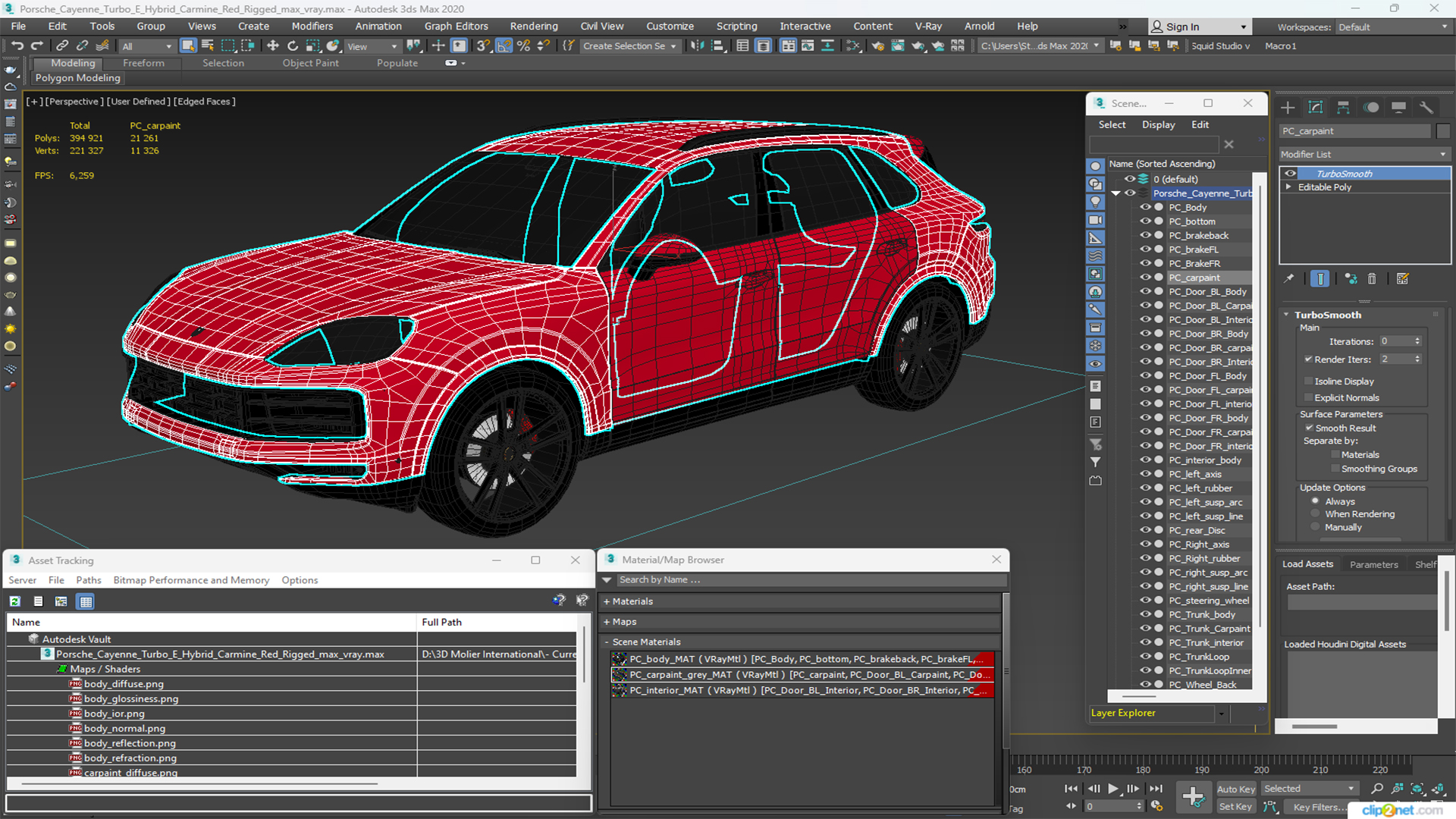Screen dimensions: 1456x819
Task: Toggle the 3D Snaps icon
Action: click(483, 46)
